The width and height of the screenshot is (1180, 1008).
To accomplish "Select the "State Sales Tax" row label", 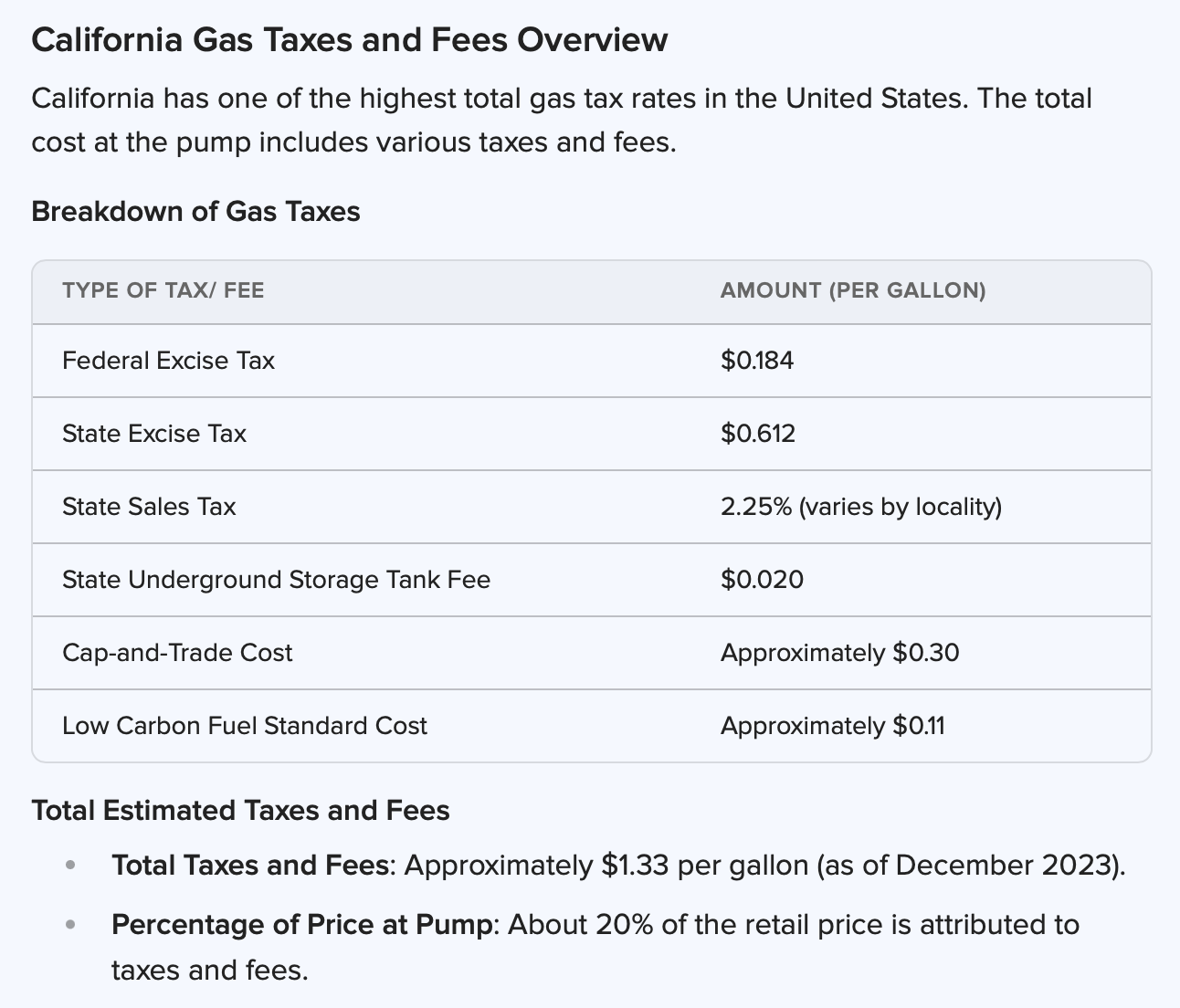I will pos(149,507).
